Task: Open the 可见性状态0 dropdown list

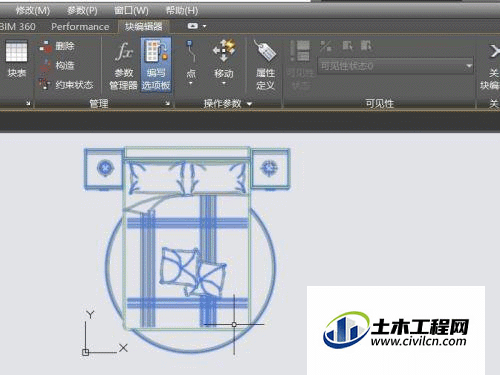Action: [396, 66]
